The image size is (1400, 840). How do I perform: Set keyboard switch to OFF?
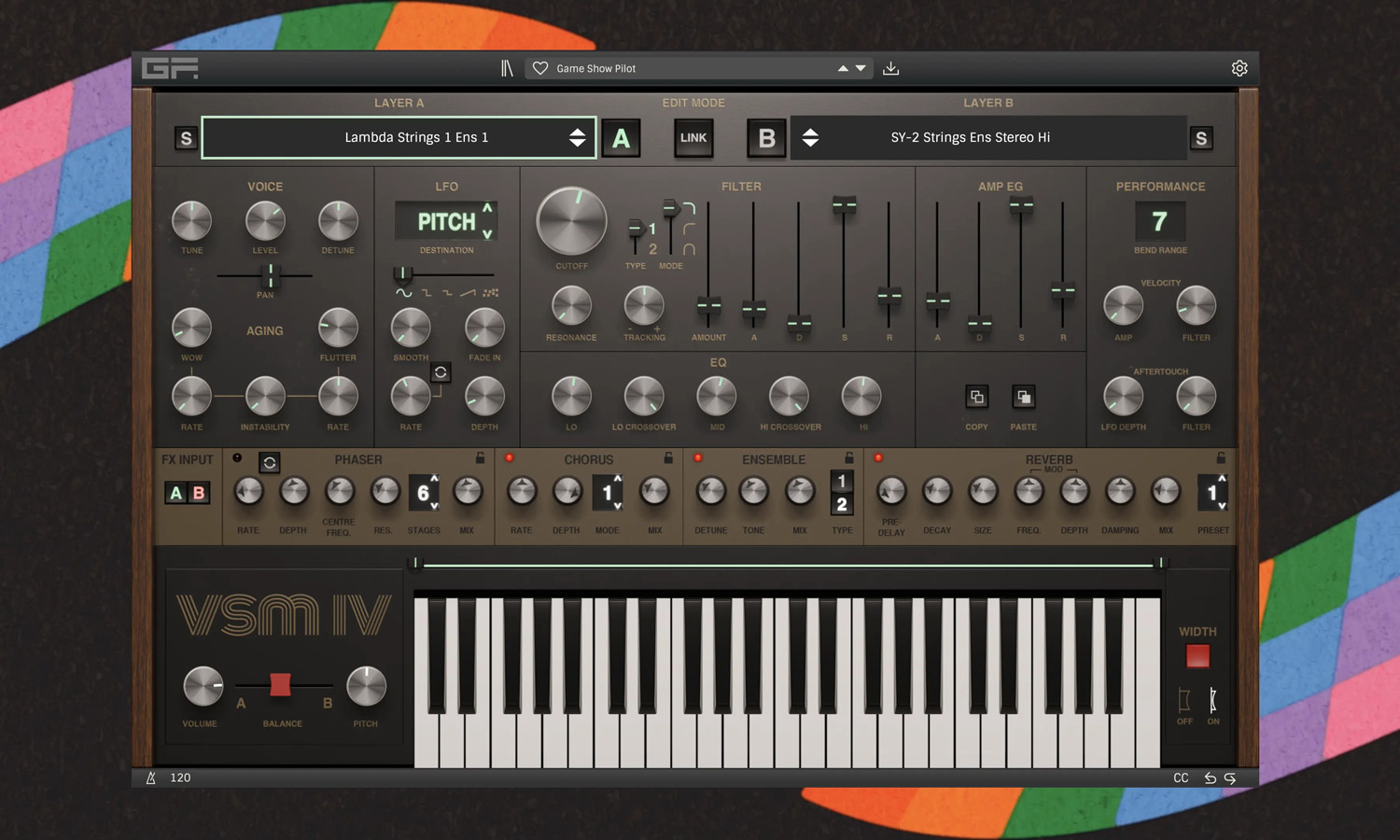pyautogui.click(x=1184, y=700)
